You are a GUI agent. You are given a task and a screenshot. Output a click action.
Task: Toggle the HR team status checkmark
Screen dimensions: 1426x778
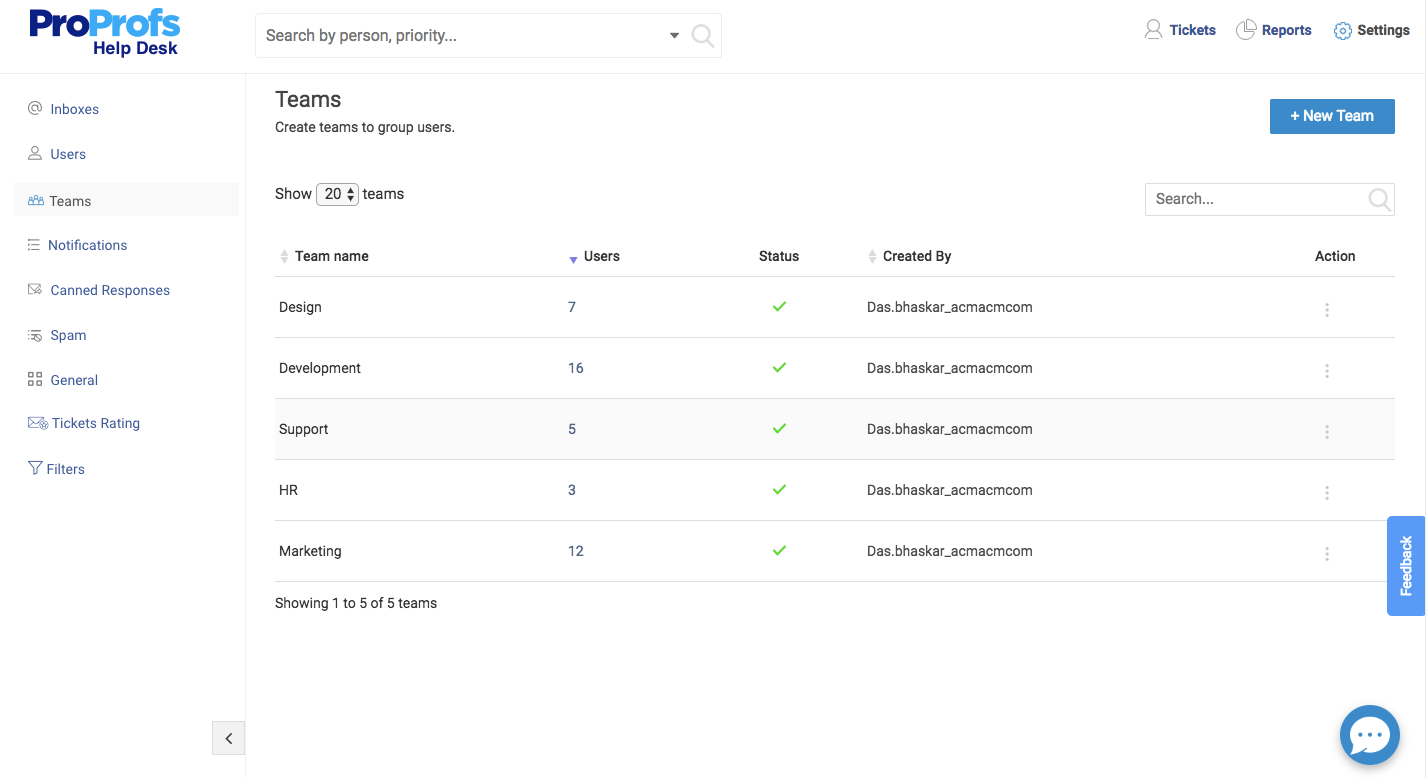tap(779, 490)
